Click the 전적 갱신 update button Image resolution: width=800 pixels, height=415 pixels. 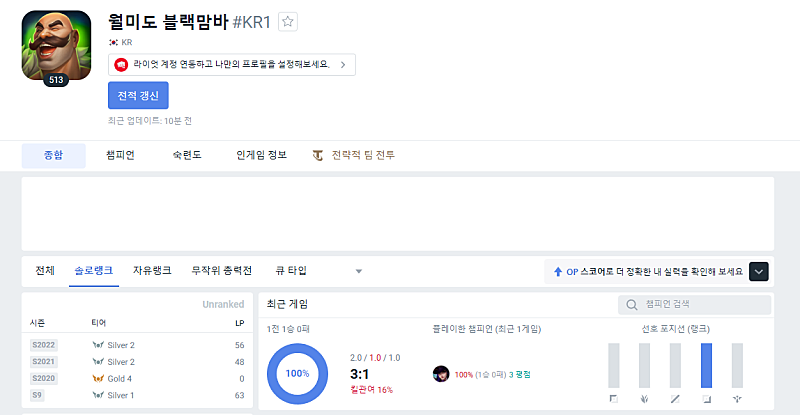138,95
